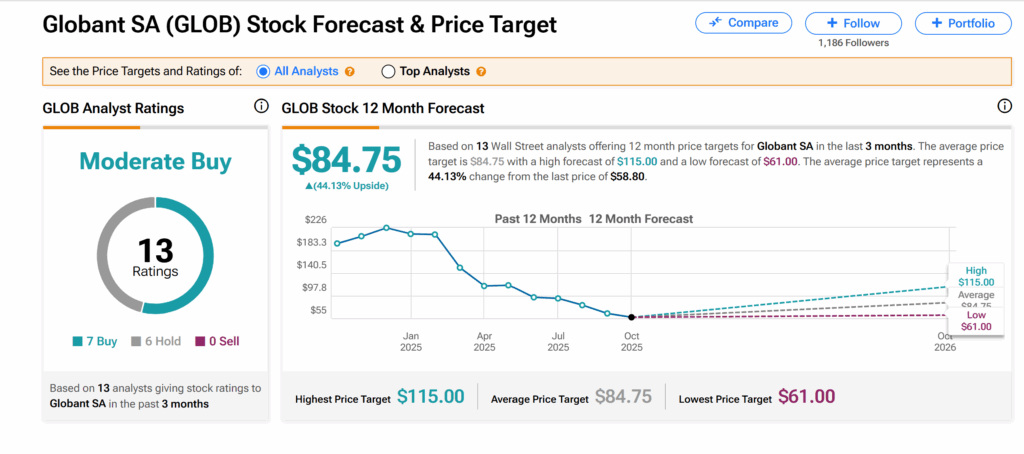Click the gray Hold legend square
Screen dimensions: 1024x454
136,342
